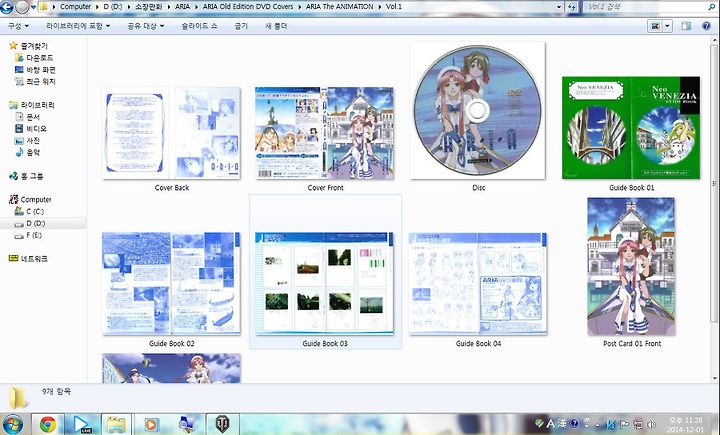This screenshot has width=720, height=435.
Task: Click the IME language A indicator in tray
Action: click(551, 424)
